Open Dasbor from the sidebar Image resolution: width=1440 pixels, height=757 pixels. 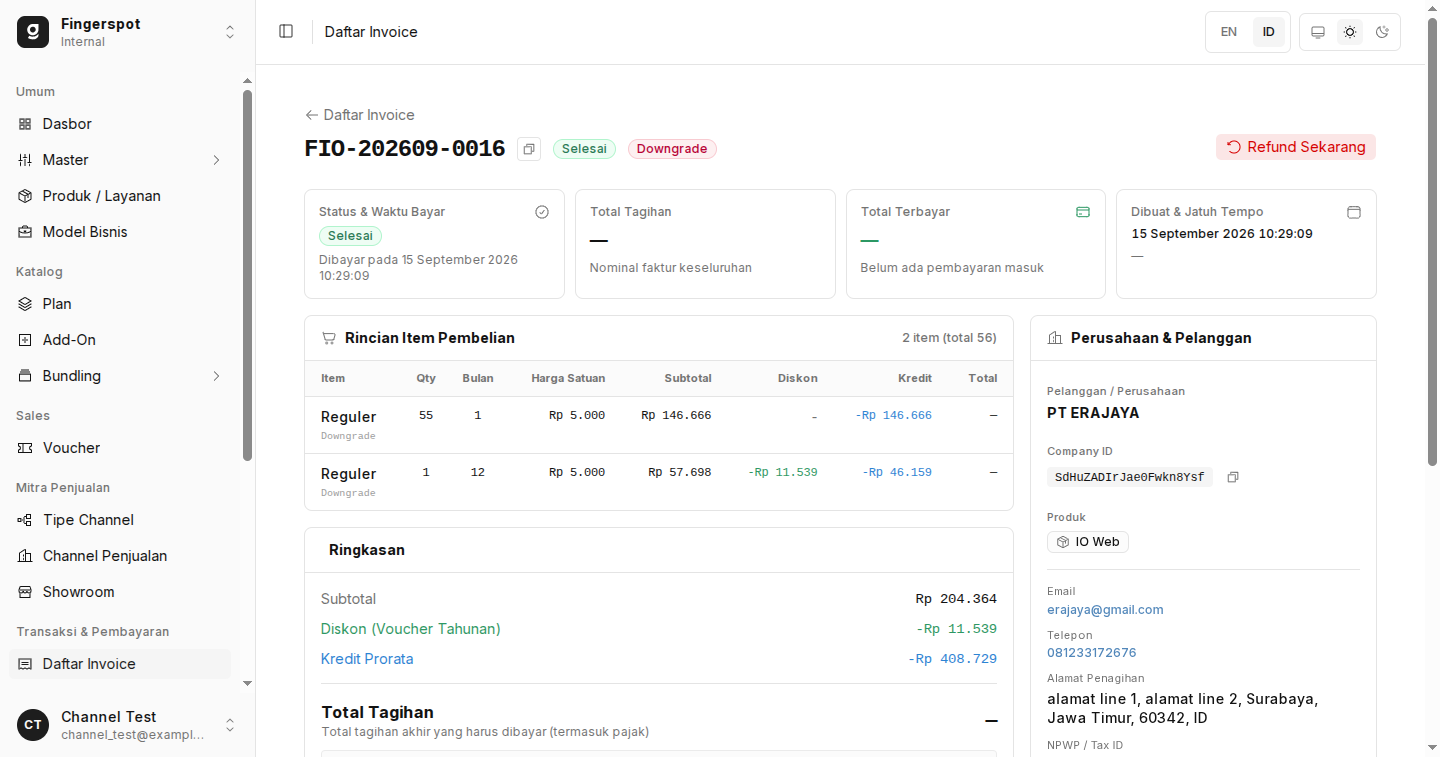(x=120, y=124)
